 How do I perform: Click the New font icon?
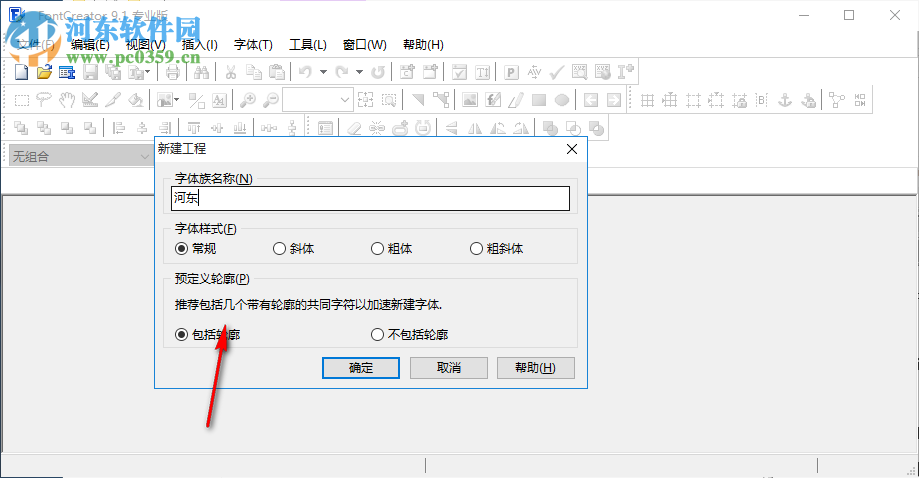21,72
